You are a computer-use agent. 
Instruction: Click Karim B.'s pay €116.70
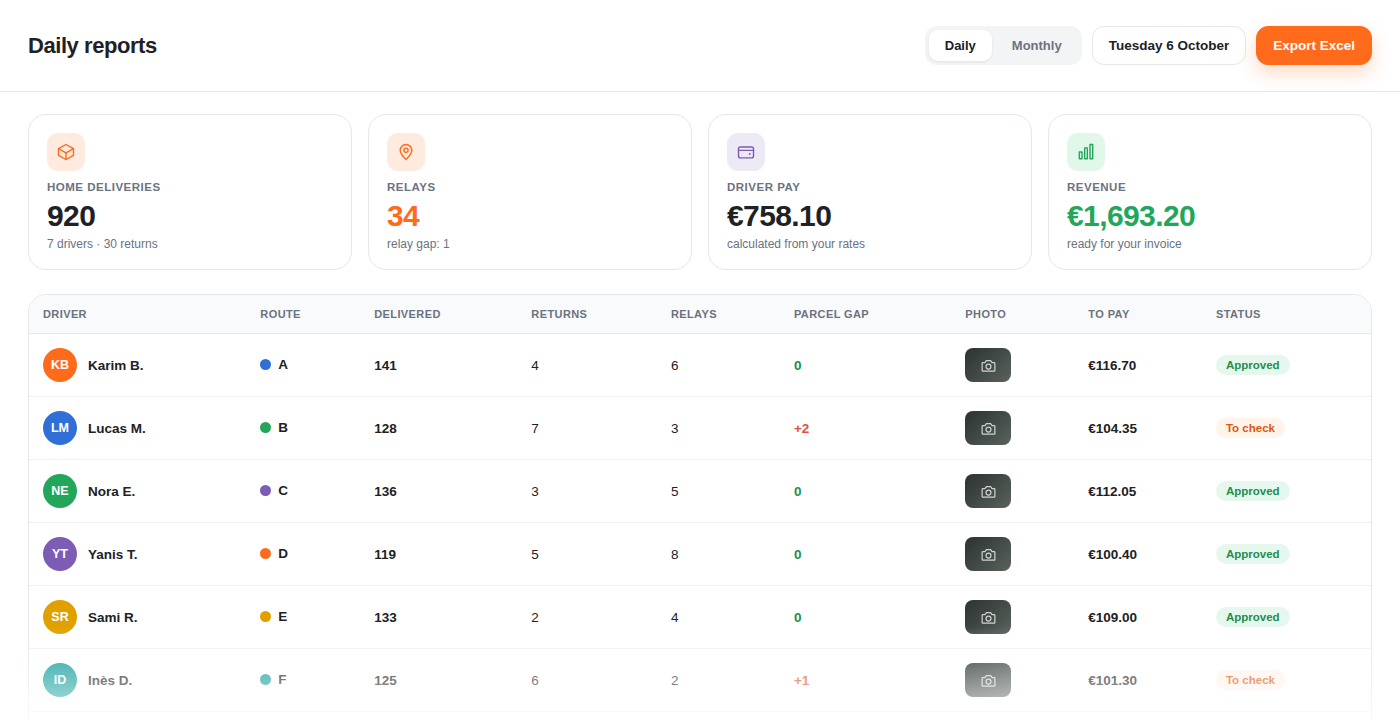[1112, 365]
